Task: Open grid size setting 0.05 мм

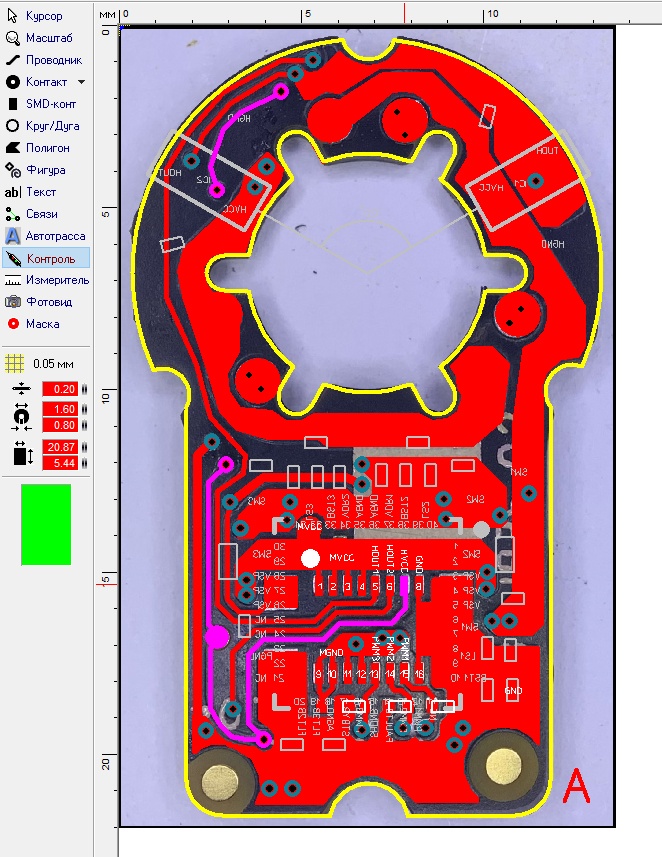Action: [15, 363]
